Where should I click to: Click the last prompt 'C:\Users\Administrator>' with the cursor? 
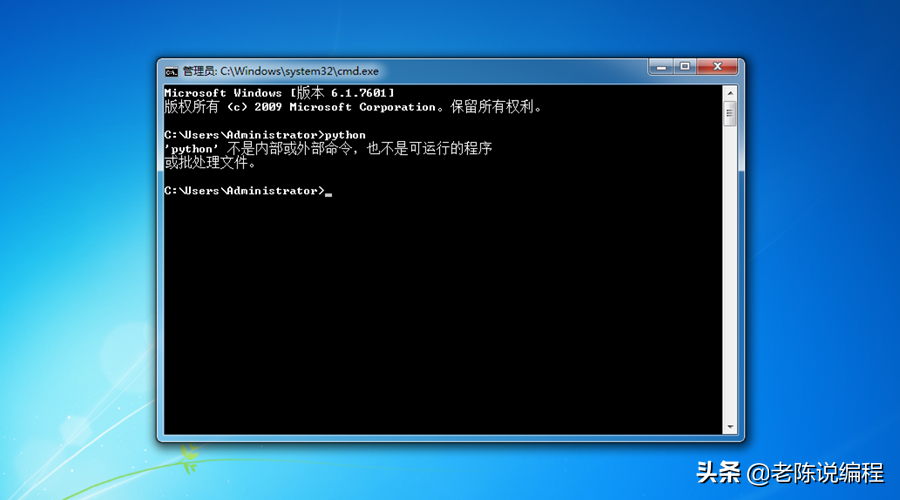click(x=248, y=191)
